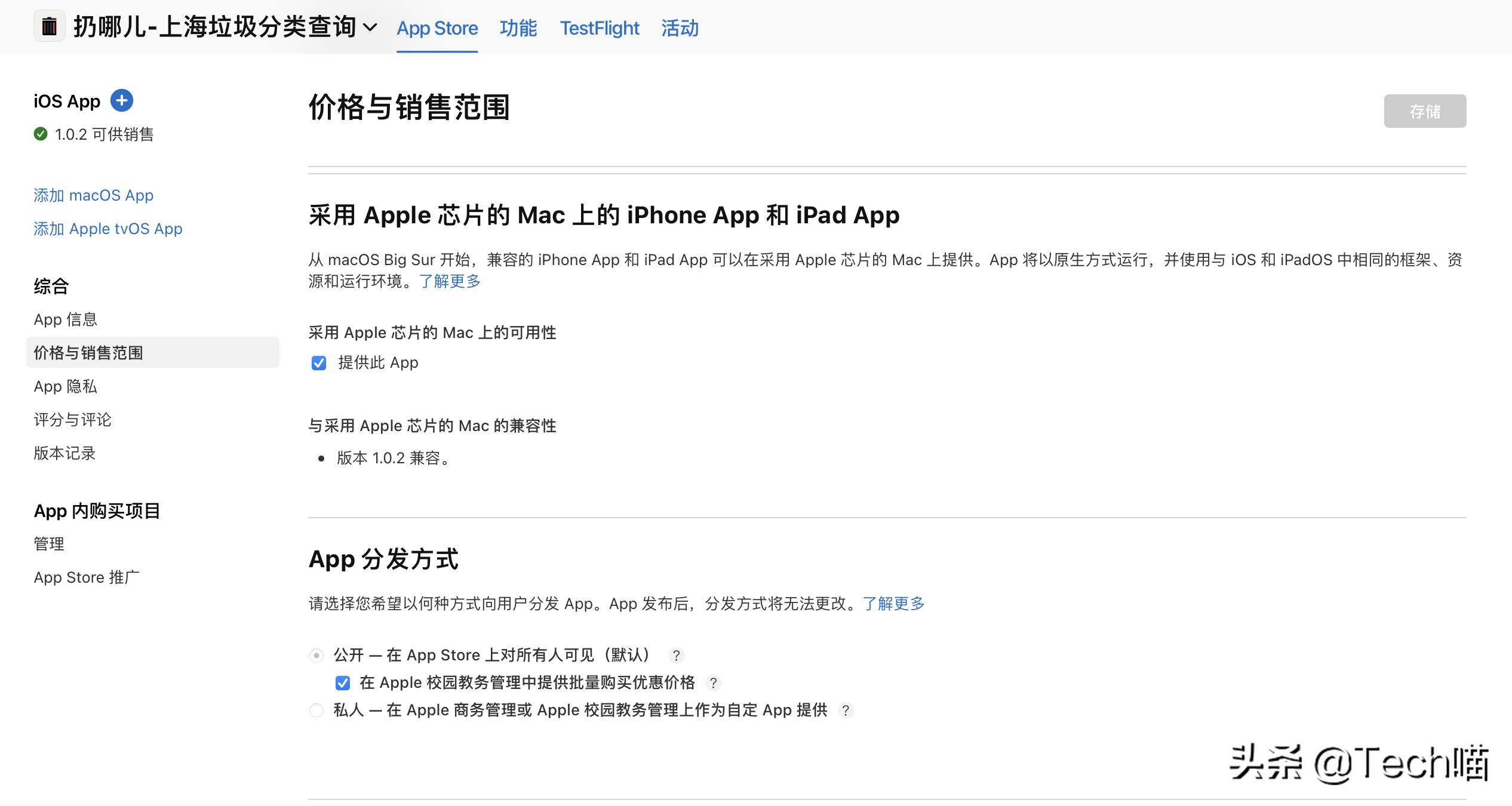Click 添加 macOS App link
The width and height of the screenshot is (1512, 806).
pos(93,195)
